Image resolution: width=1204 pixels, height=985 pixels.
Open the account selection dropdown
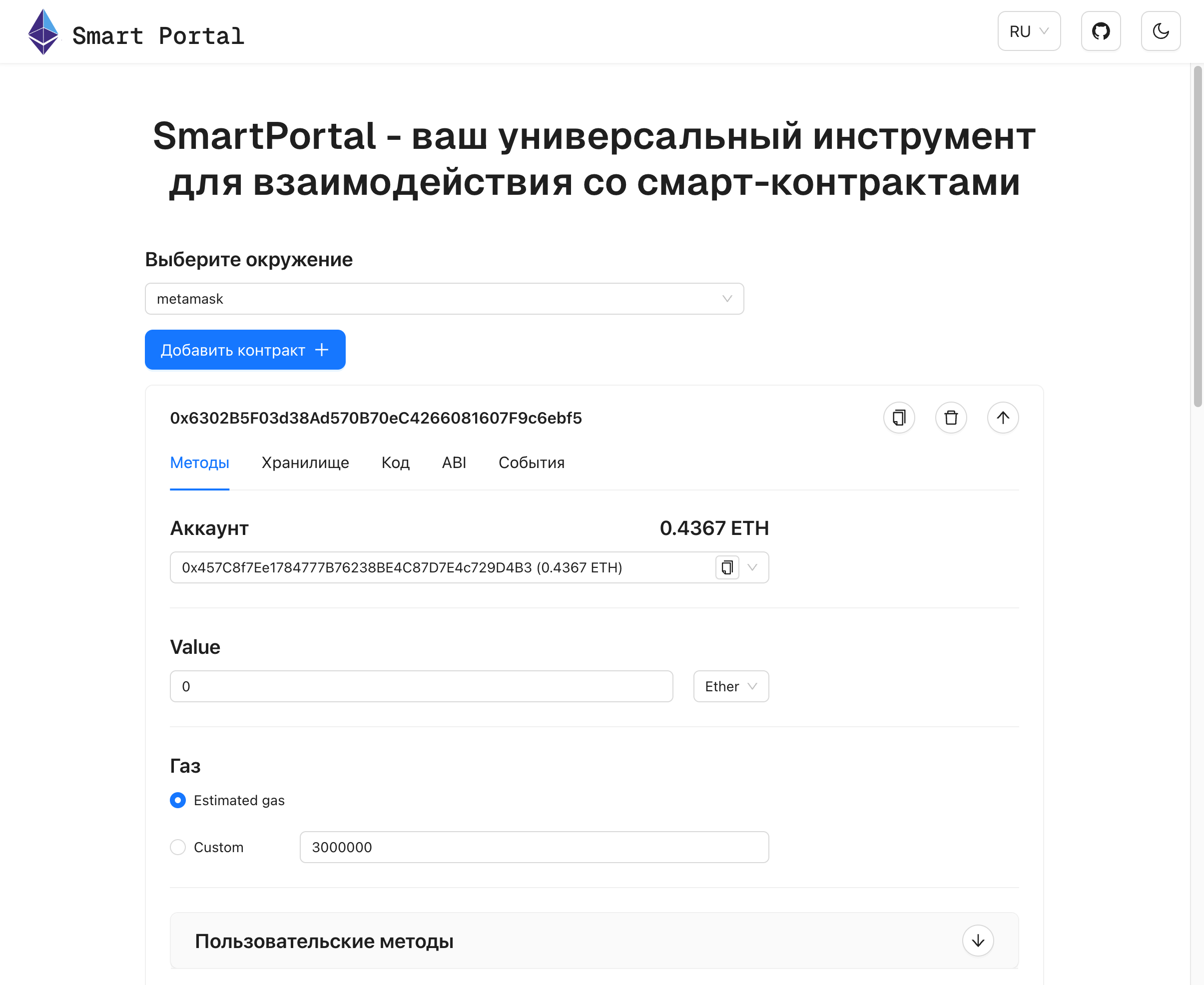pyautogui.click(x=753, y=567)
